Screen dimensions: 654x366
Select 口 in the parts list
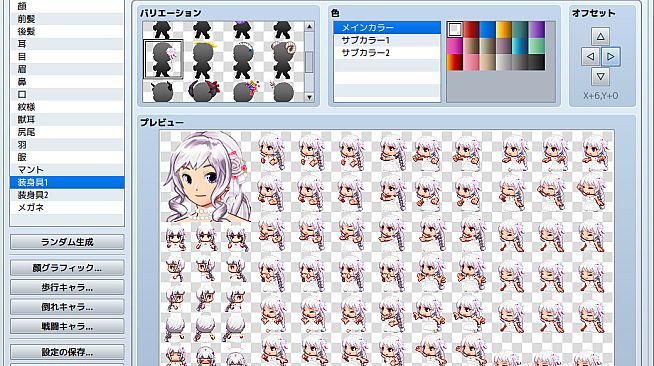pyautogui.click(x=67, y=94)
